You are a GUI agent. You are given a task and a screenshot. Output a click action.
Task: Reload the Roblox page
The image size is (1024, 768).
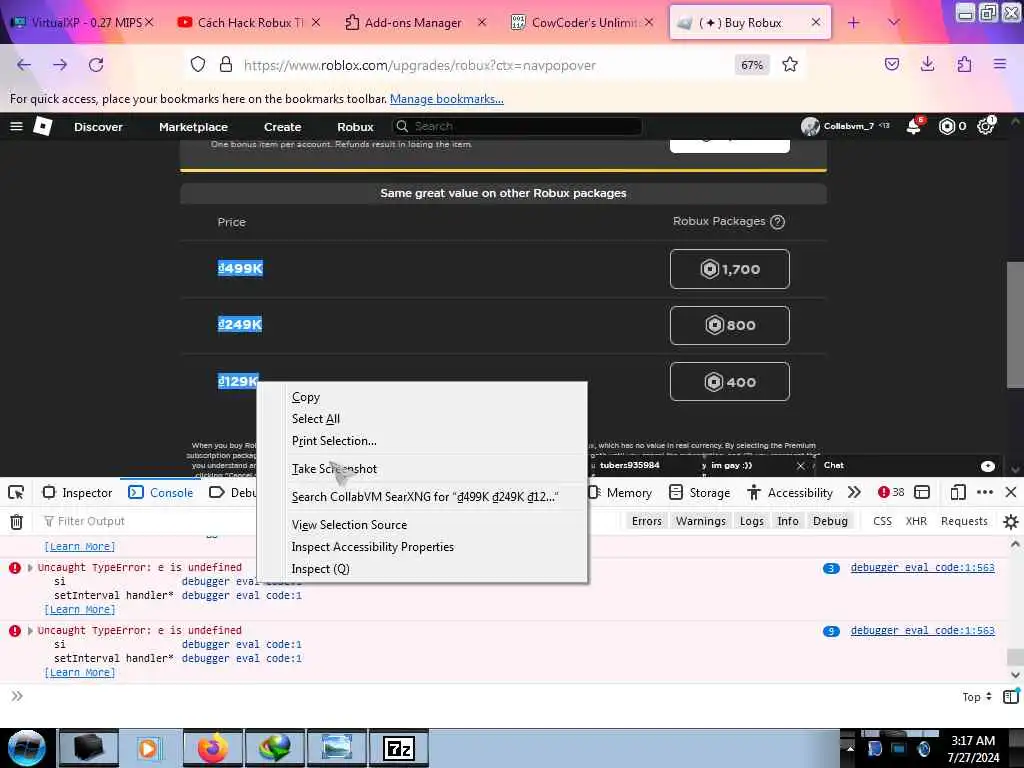tap(96, 65)
